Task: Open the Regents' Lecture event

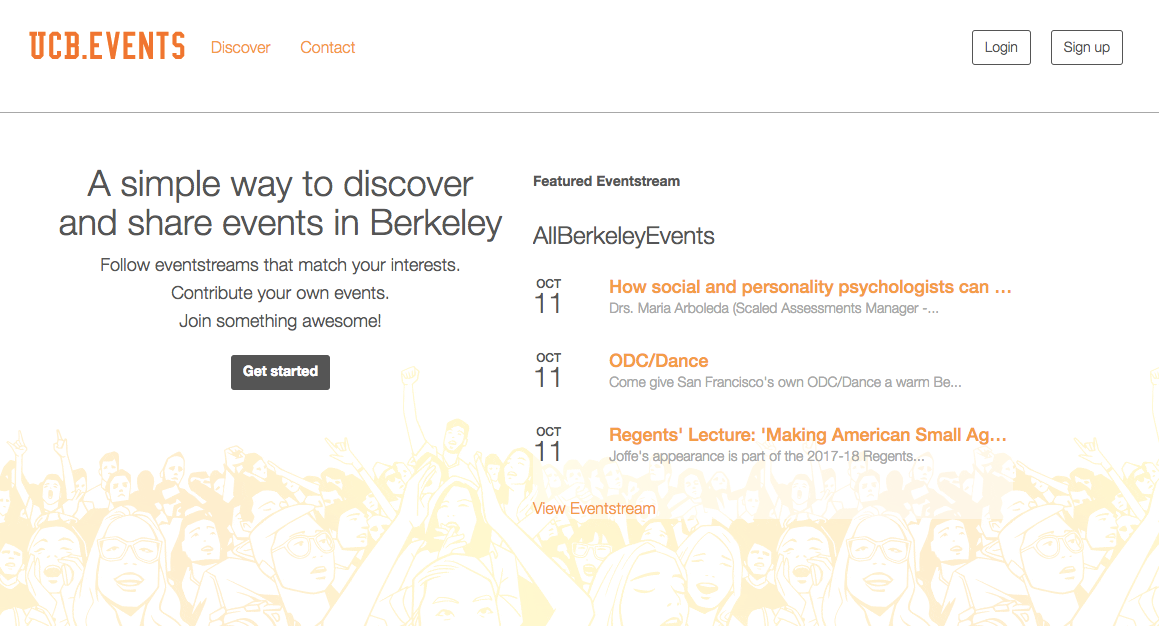Action: [x=808, y=435]
